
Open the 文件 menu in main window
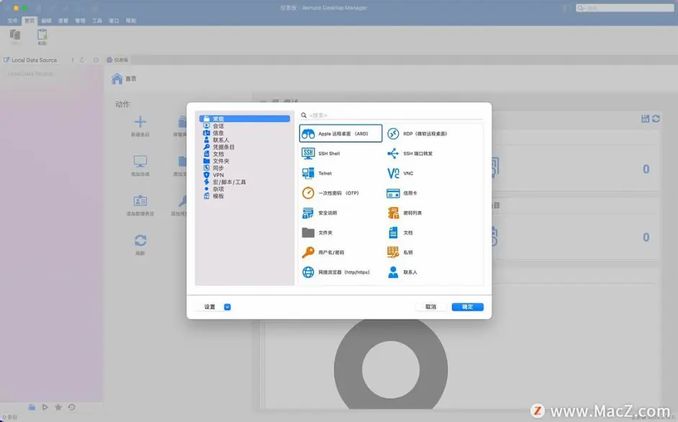pos(13,20)
